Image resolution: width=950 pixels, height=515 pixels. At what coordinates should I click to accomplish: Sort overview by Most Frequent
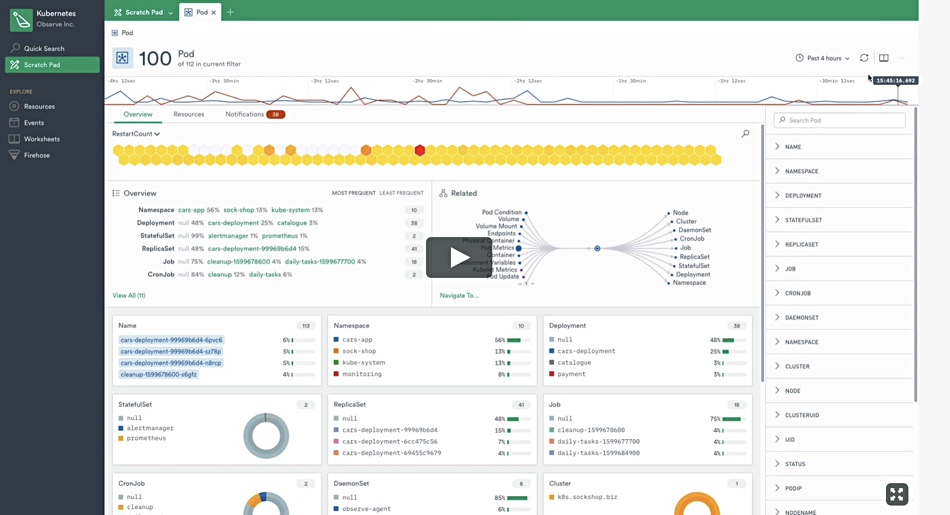pos(354,193)
